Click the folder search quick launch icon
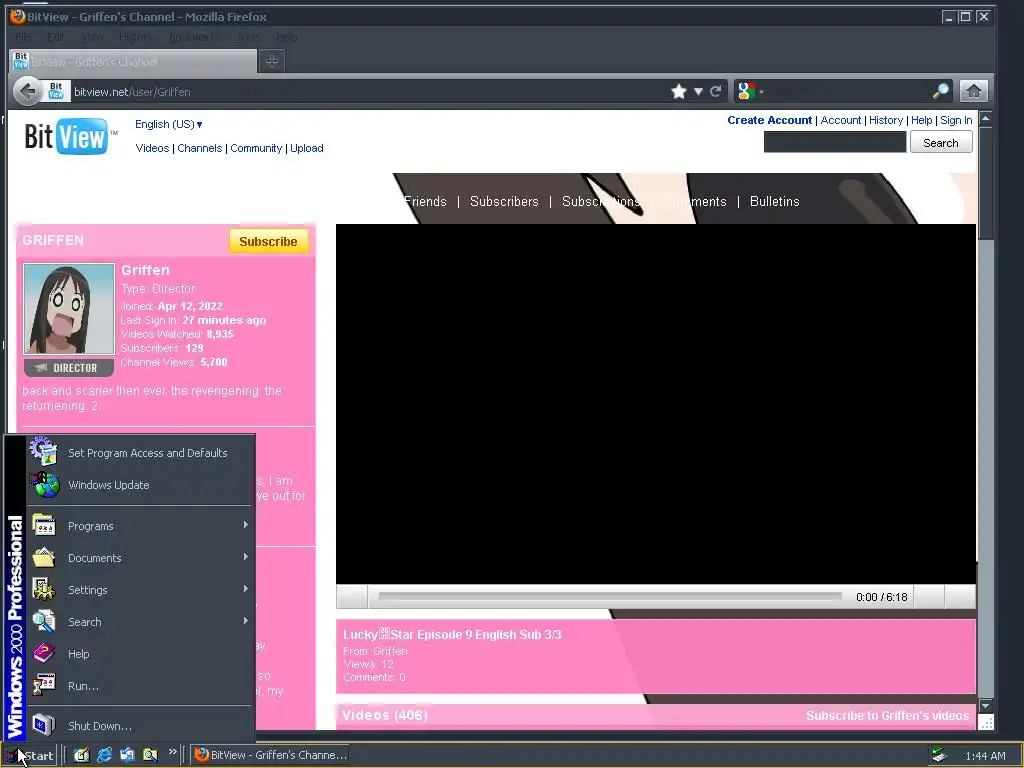 pyautogui.click(x=150, y=755)
